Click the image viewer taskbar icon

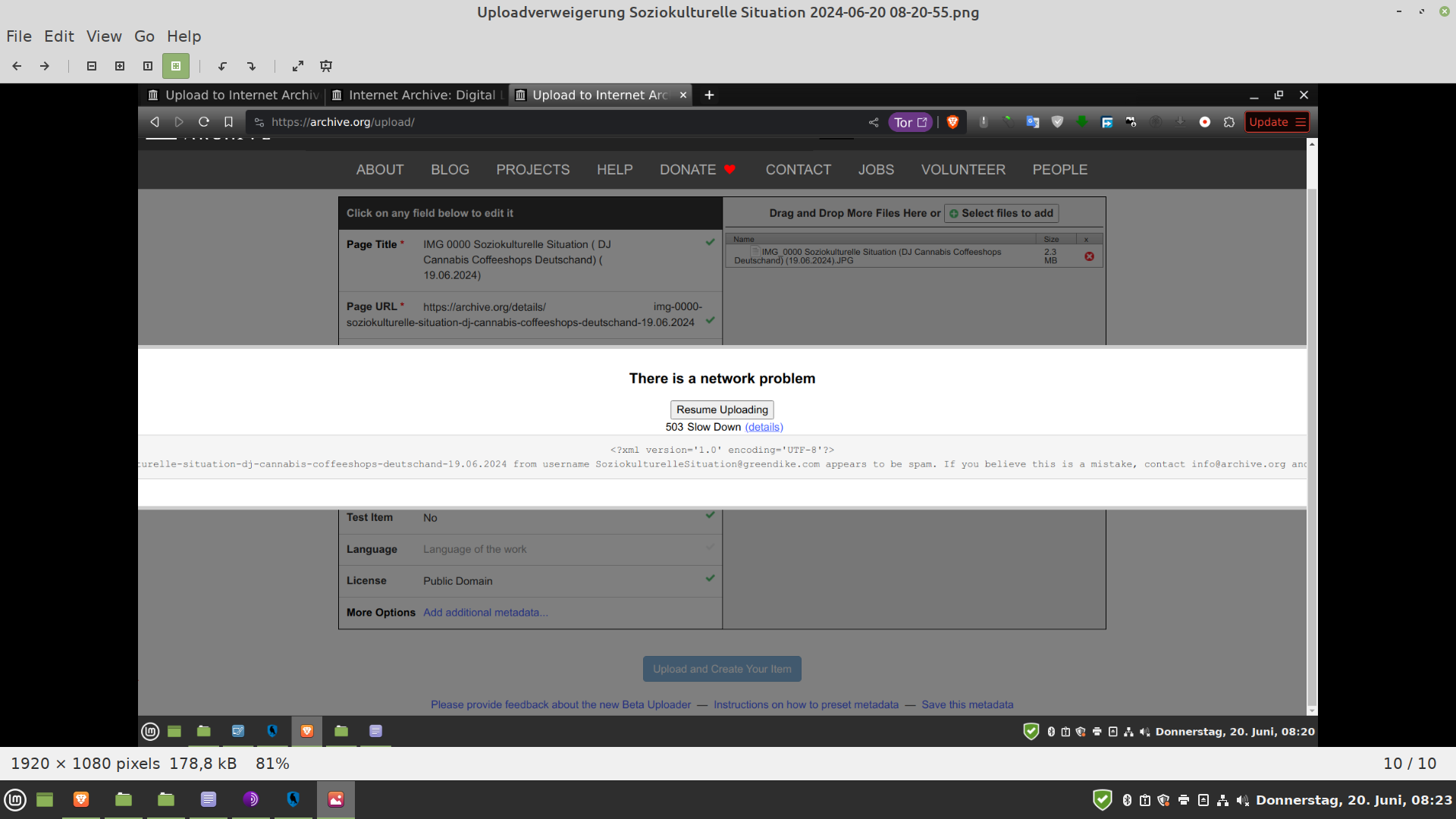(x=336, y=799)
